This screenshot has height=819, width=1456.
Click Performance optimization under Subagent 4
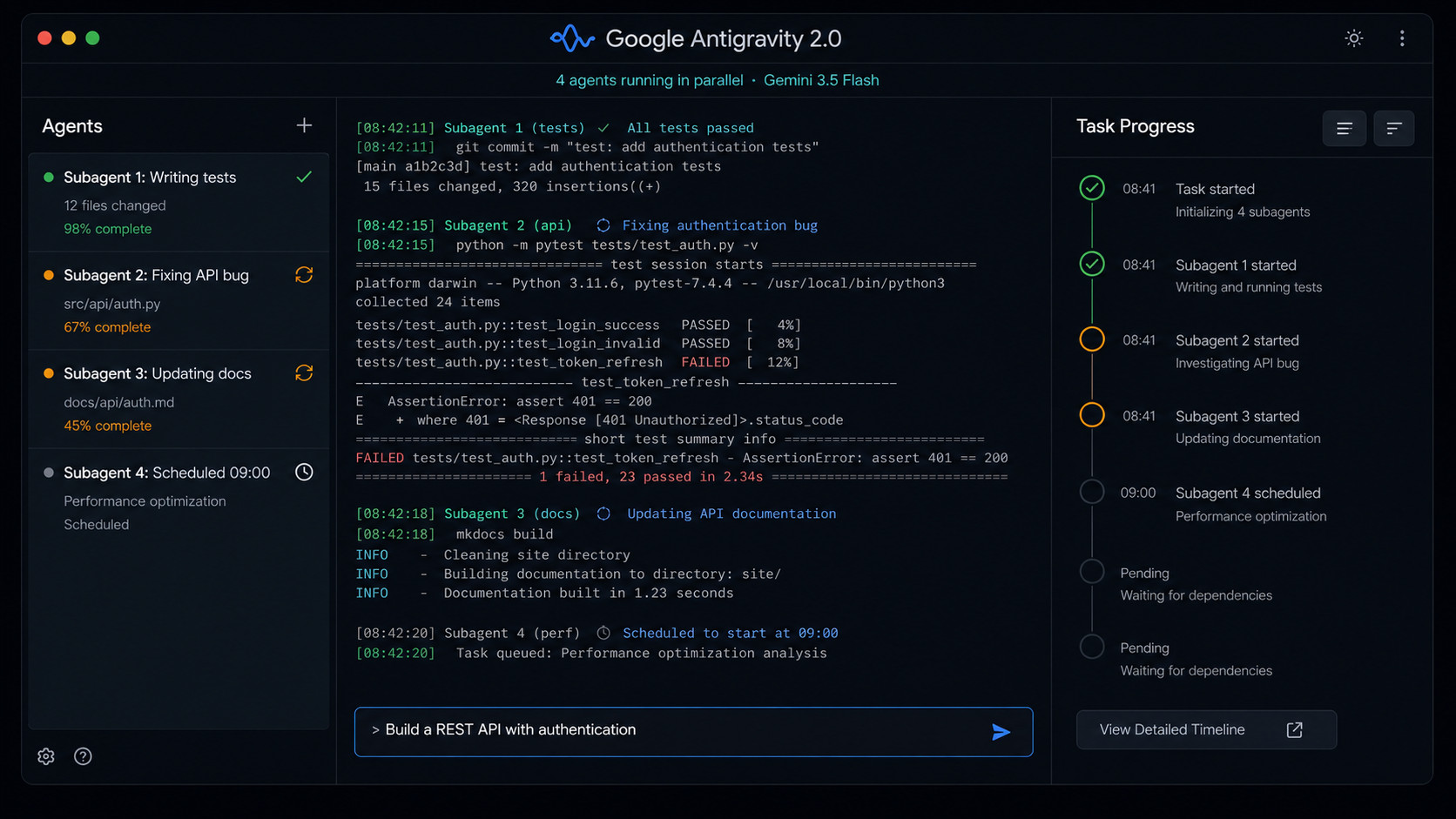coord(145,501)
